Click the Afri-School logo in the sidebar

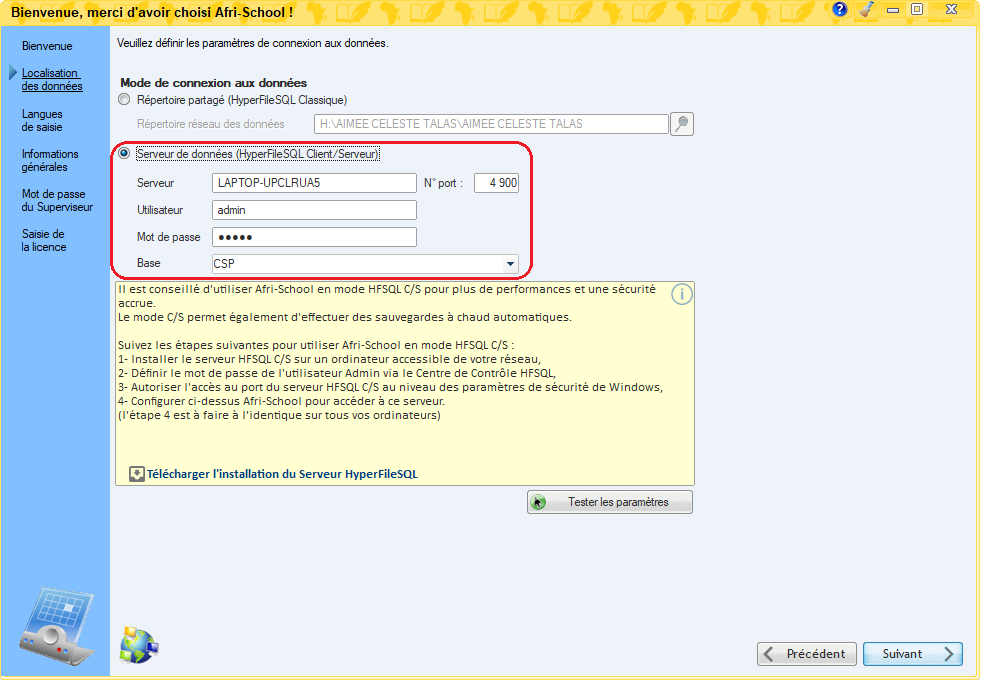click(x=56, y=627)
